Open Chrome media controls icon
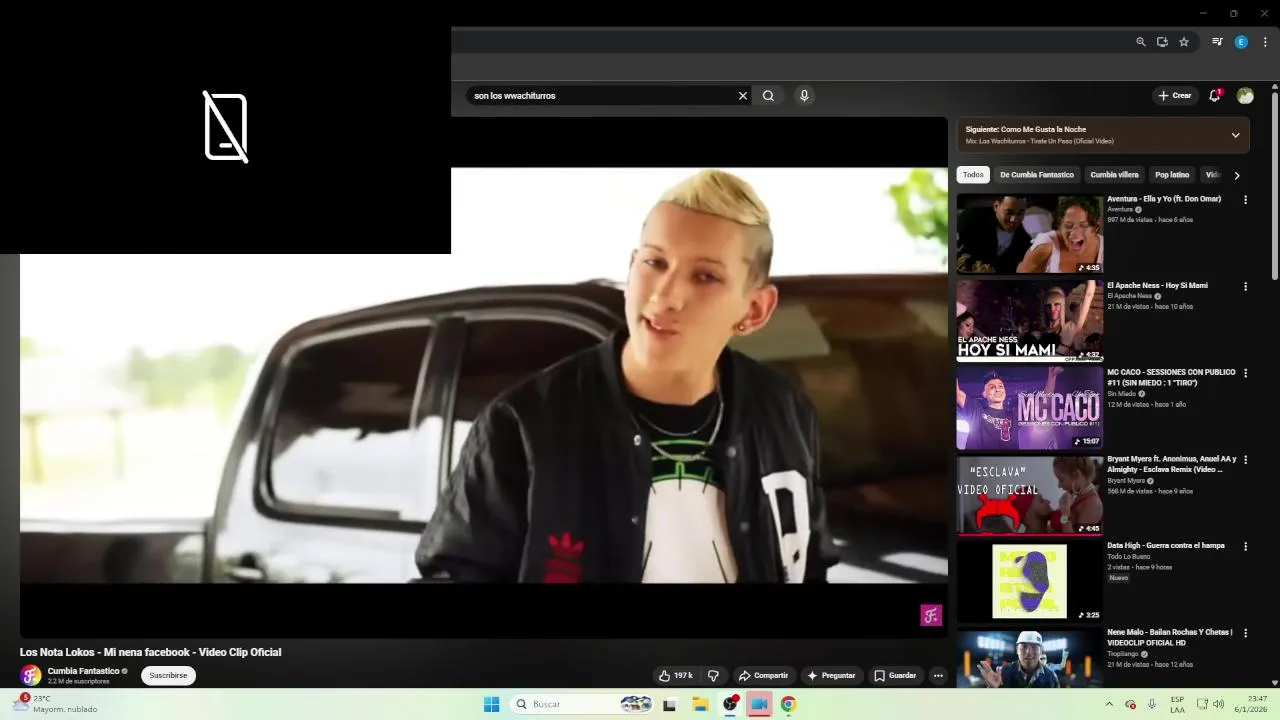The height and width of the screenshot is (720, 1280). 1217,42
